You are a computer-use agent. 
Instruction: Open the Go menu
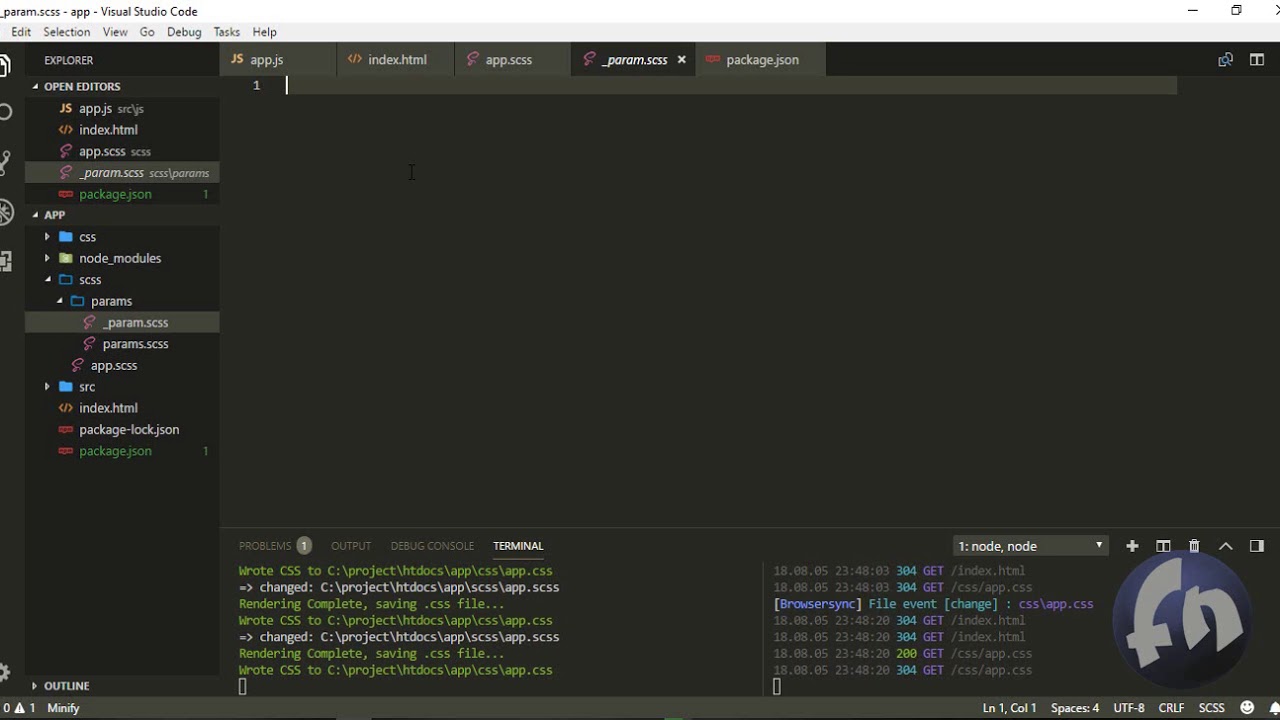(x=147, y=32)
